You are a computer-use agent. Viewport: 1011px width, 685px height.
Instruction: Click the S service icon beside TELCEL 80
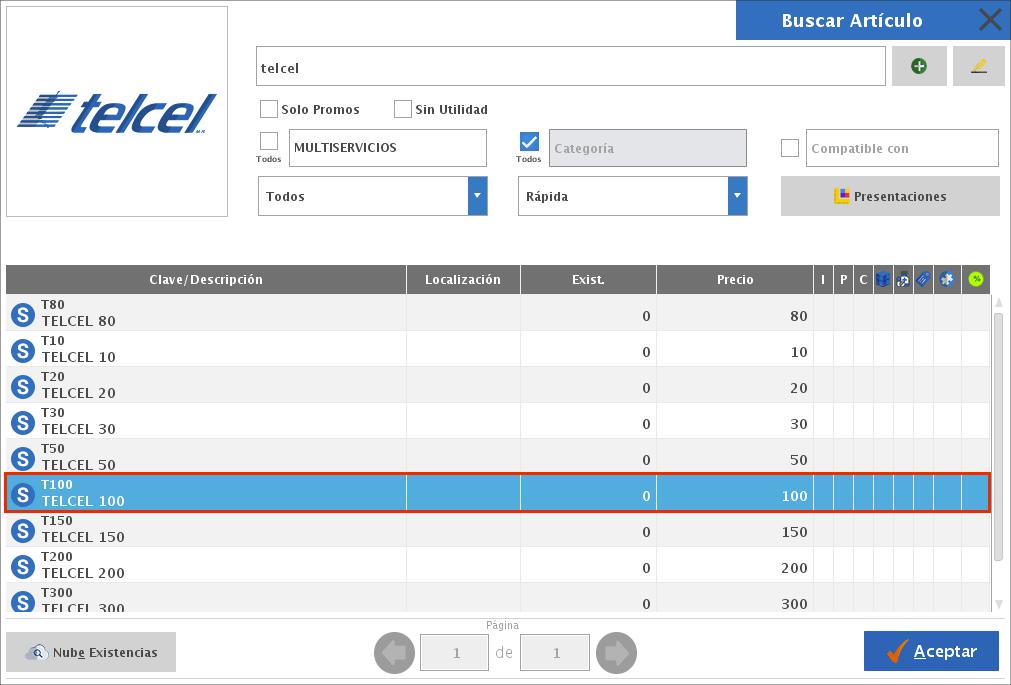tap(22, 316)
